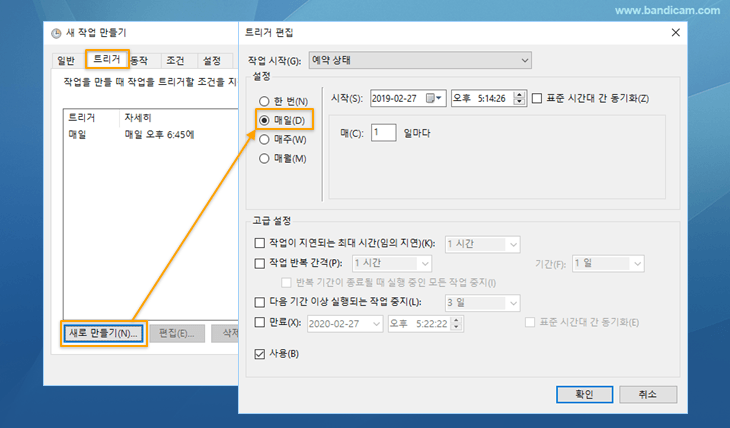Open the calendar picker beside 2019-02-27
Image resolution: width=730 pixels, height=428 pixels.
pos(434,98)
